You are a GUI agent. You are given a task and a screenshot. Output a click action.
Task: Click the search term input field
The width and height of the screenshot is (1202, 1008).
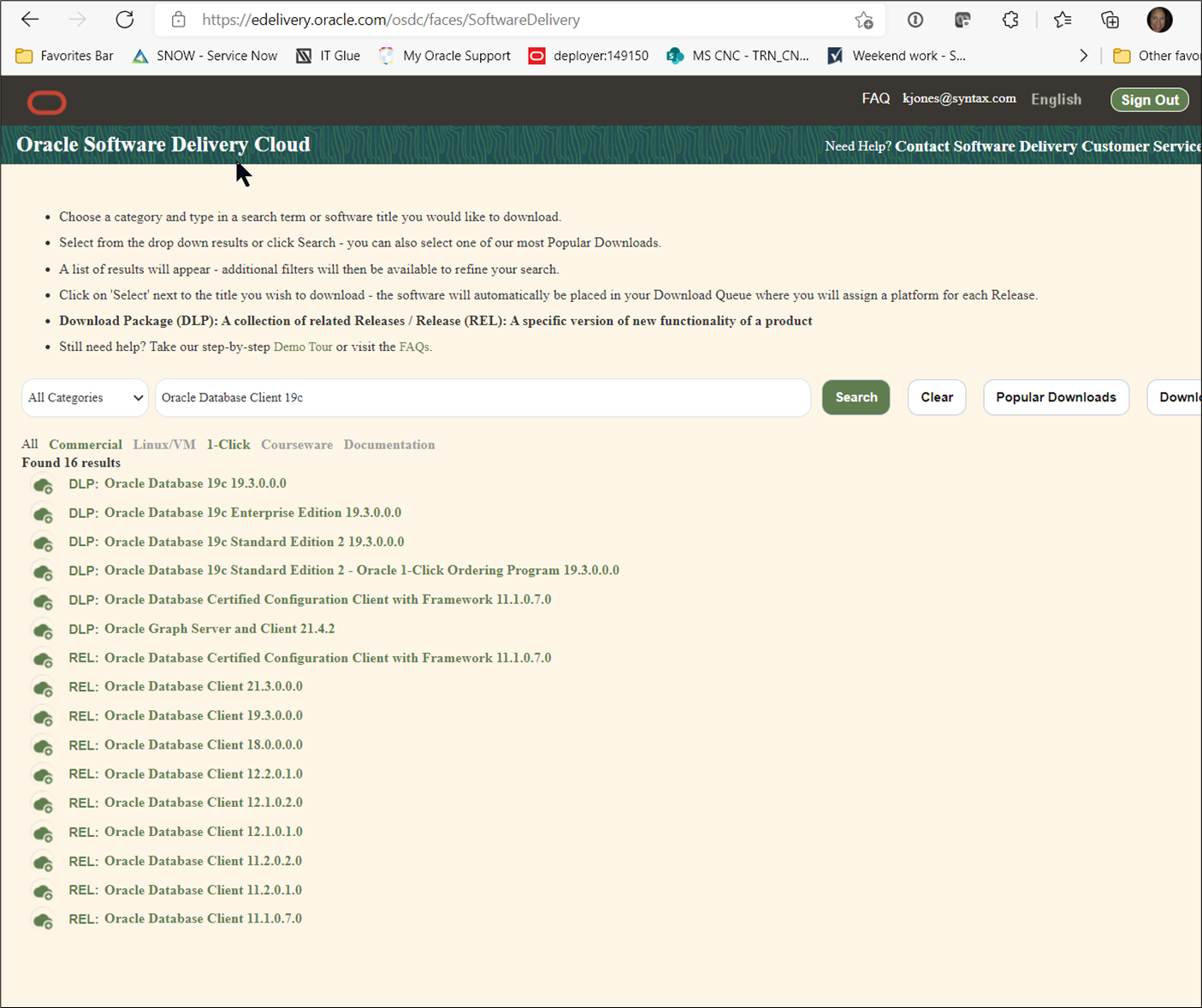point(483,398)
